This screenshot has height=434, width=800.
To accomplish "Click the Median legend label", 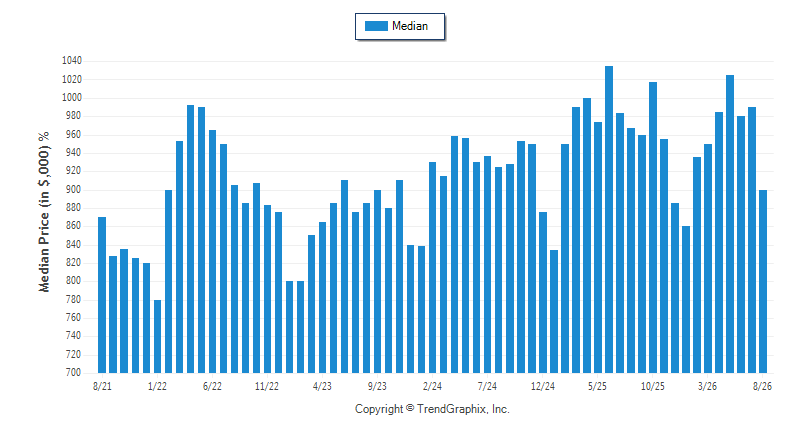I will click(410, 26).
